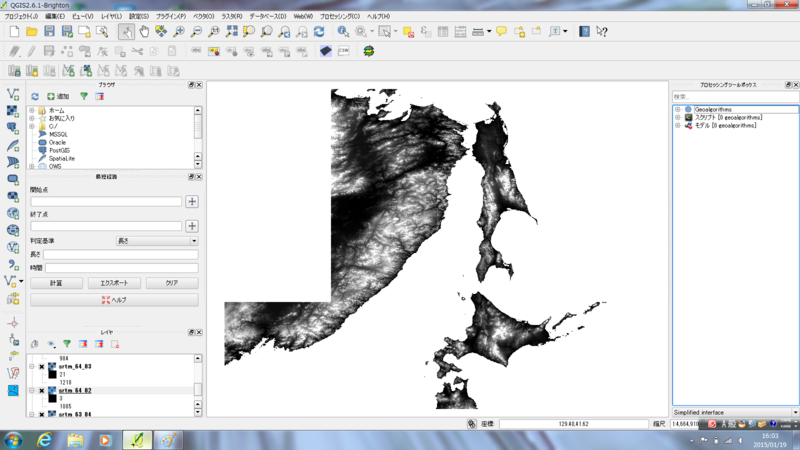This screenshot has width=800, height=450.
Task: Click the yellow Map Tips speech bubble icon
Action: tap(502, 32)
